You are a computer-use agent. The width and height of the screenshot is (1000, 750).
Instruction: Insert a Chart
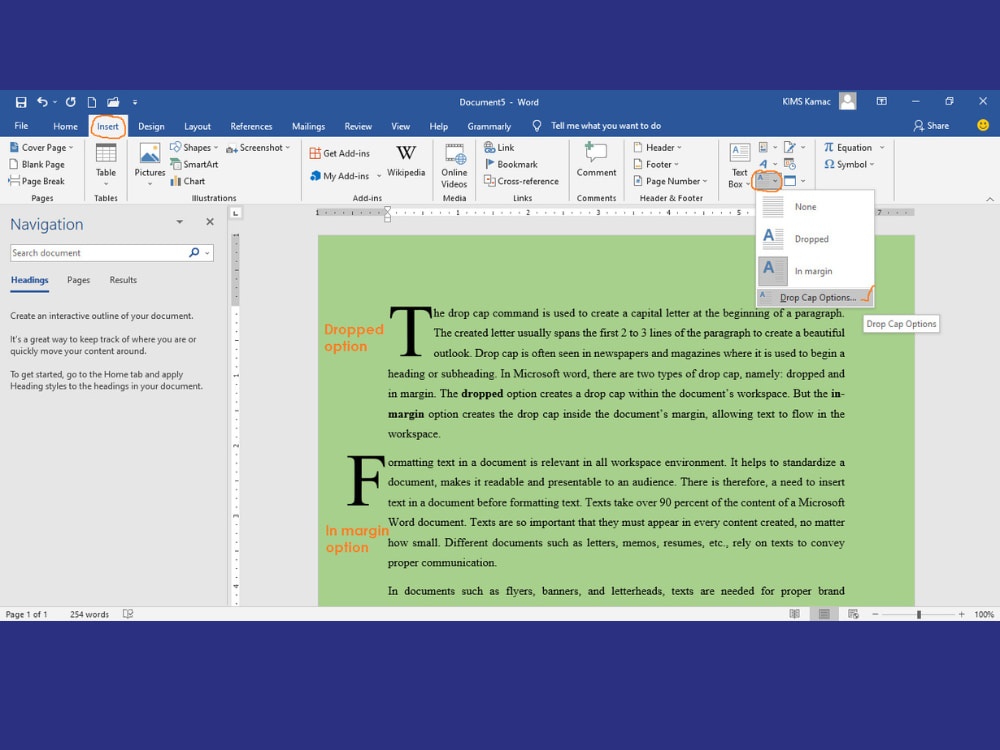tap(188, 181)
